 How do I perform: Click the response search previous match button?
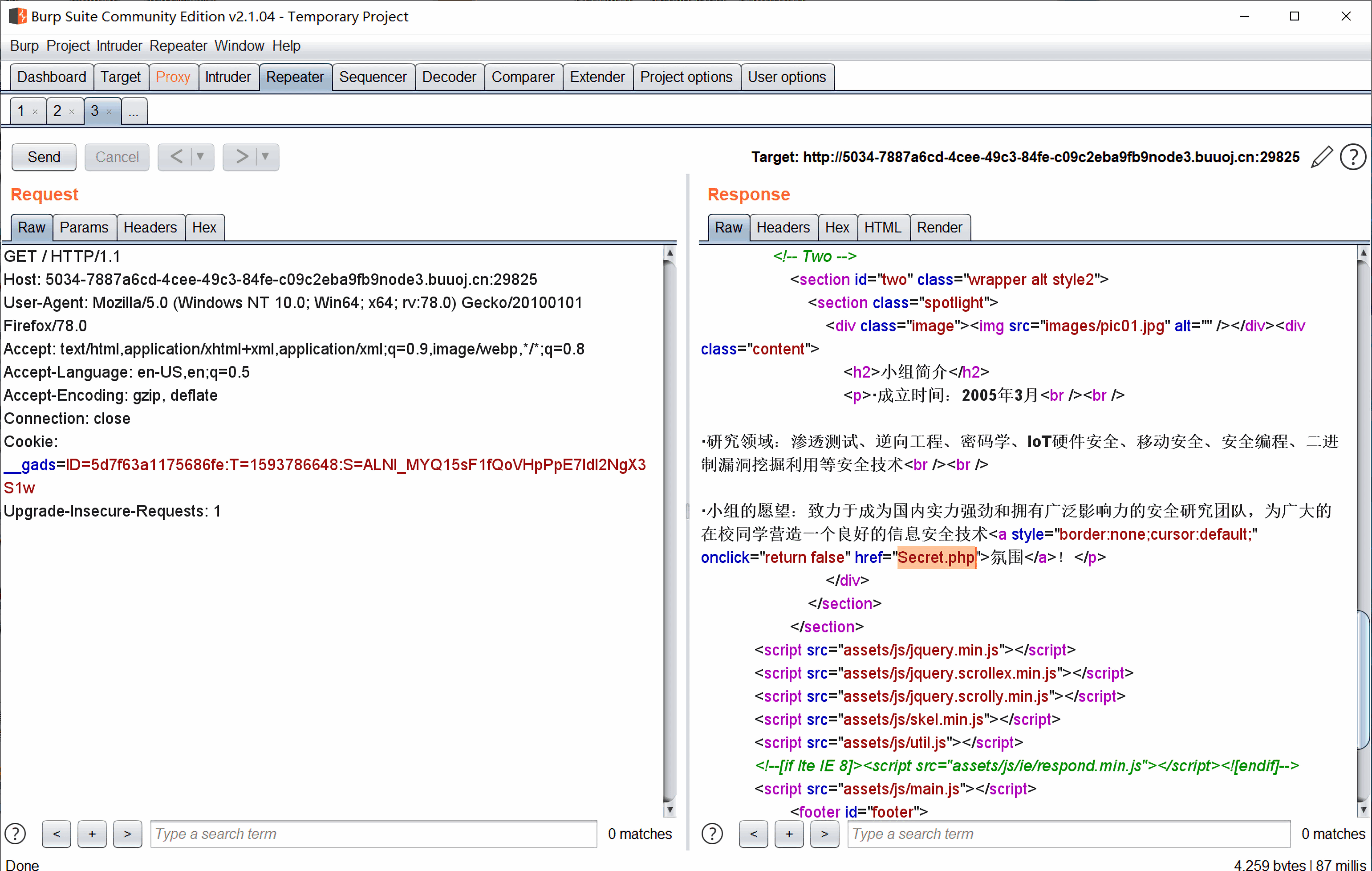754,834
